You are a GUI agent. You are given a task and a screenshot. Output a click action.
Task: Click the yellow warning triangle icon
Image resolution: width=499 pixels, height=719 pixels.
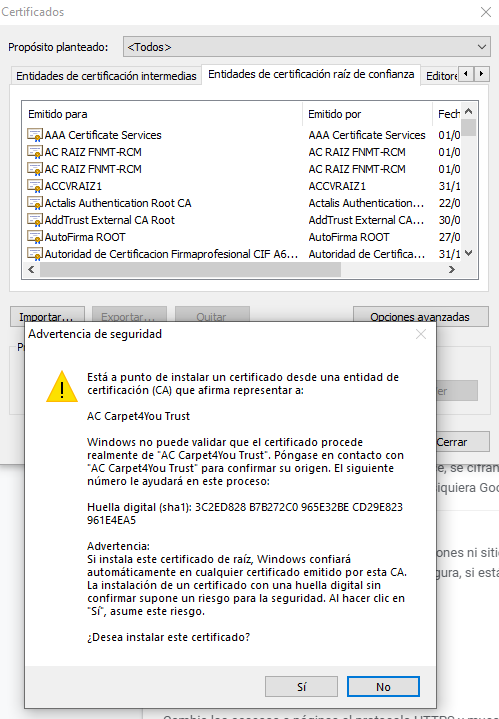tap(62, 387)
